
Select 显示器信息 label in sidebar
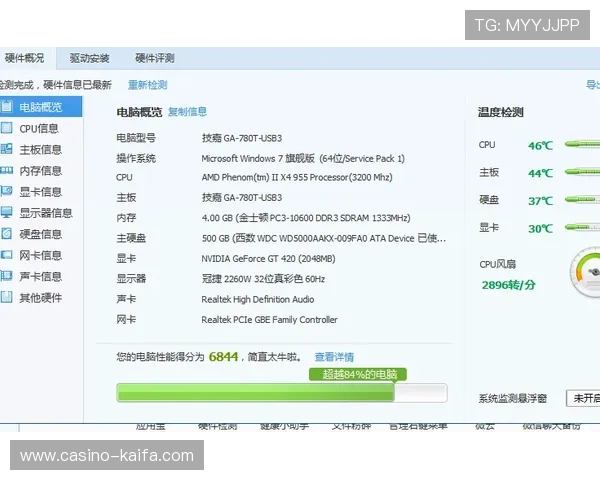coord(46,213)
